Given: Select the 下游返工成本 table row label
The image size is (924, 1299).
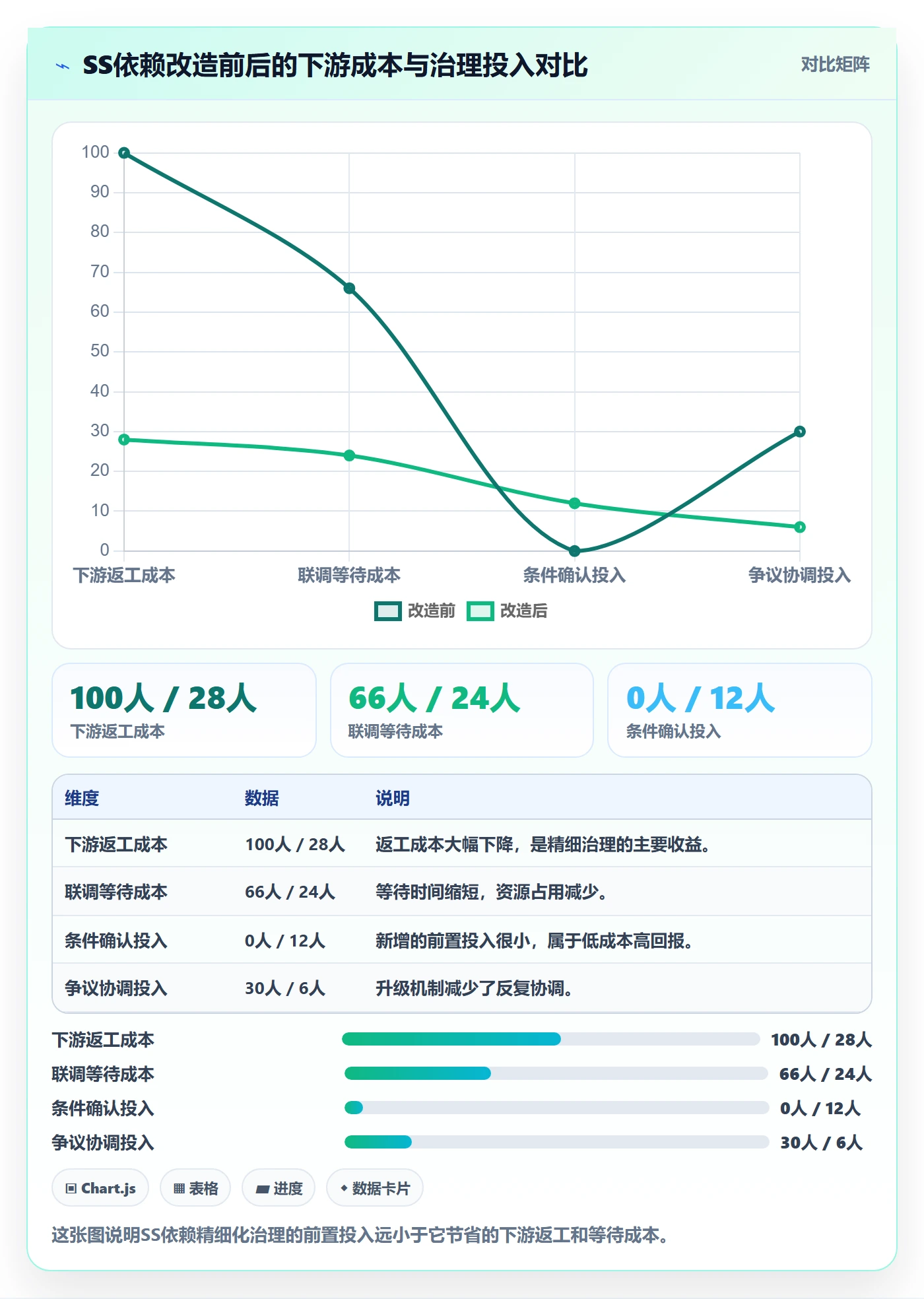Looking at the screenshot, I should click(116, 844).
